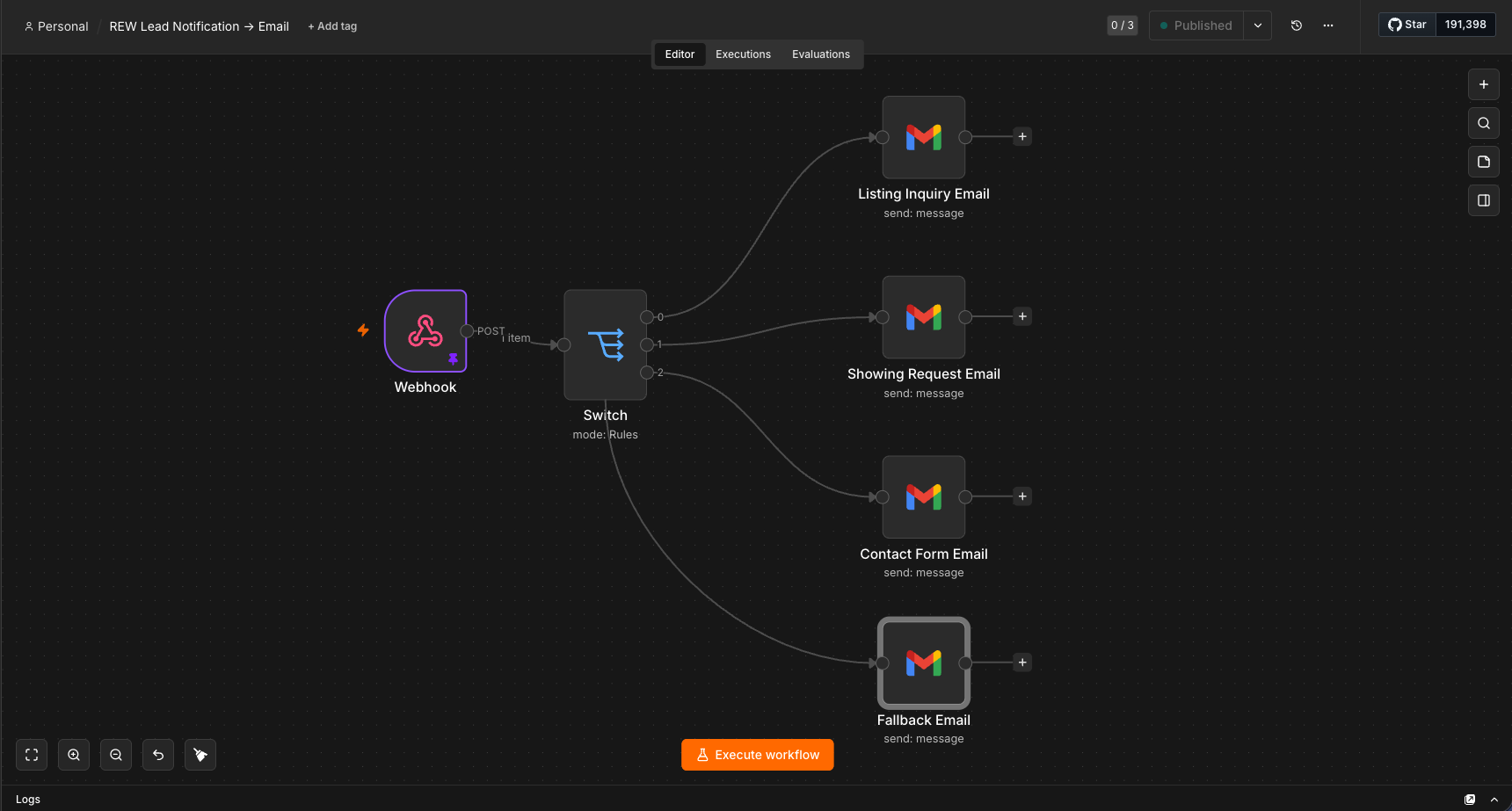The image size is (1512, 811).
Task: Zoom to fit the canvas
Action: [32, 755]
